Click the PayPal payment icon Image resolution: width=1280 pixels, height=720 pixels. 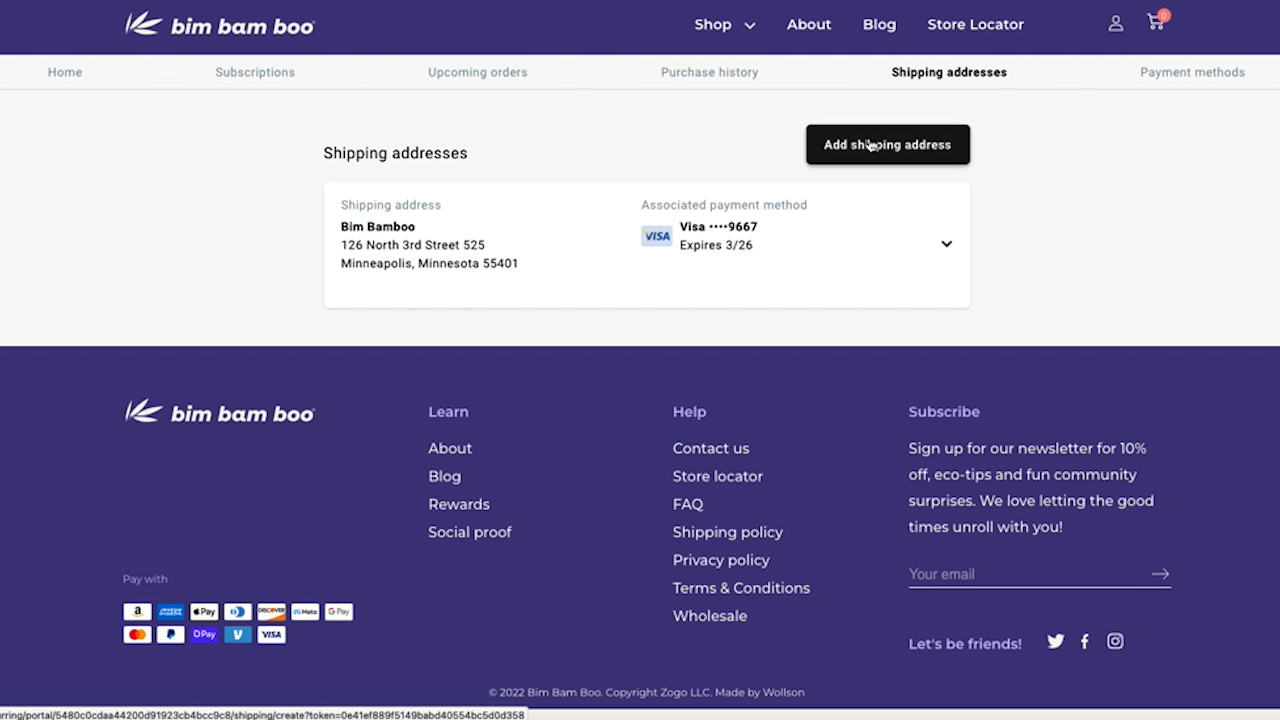171,634
